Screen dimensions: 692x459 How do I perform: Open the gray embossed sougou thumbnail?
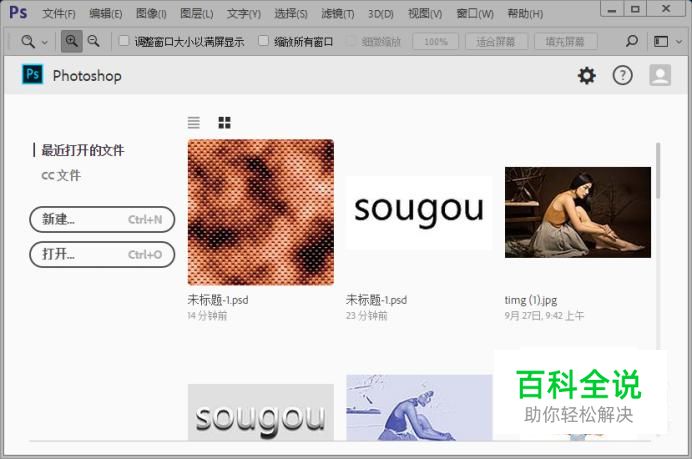pos(261,412)
